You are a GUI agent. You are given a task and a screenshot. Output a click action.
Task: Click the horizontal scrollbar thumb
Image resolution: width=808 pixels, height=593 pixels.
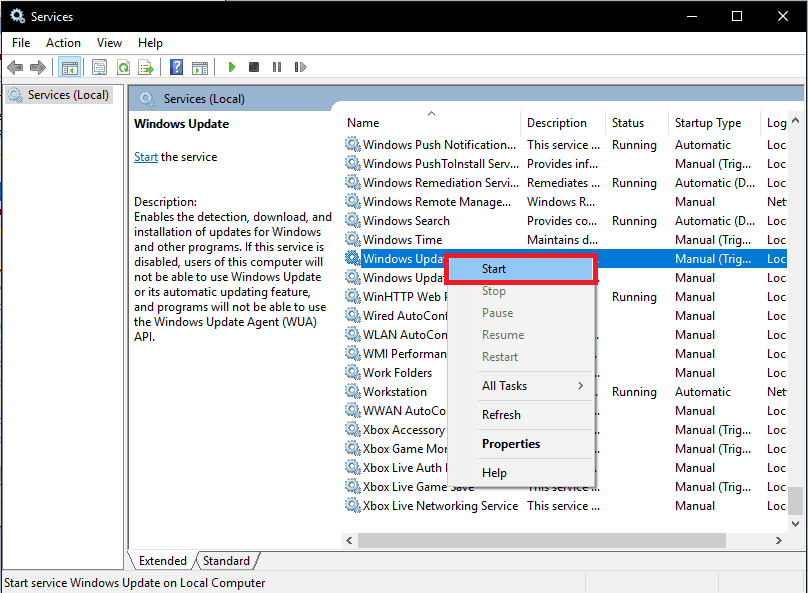click(x=542, y=540)
